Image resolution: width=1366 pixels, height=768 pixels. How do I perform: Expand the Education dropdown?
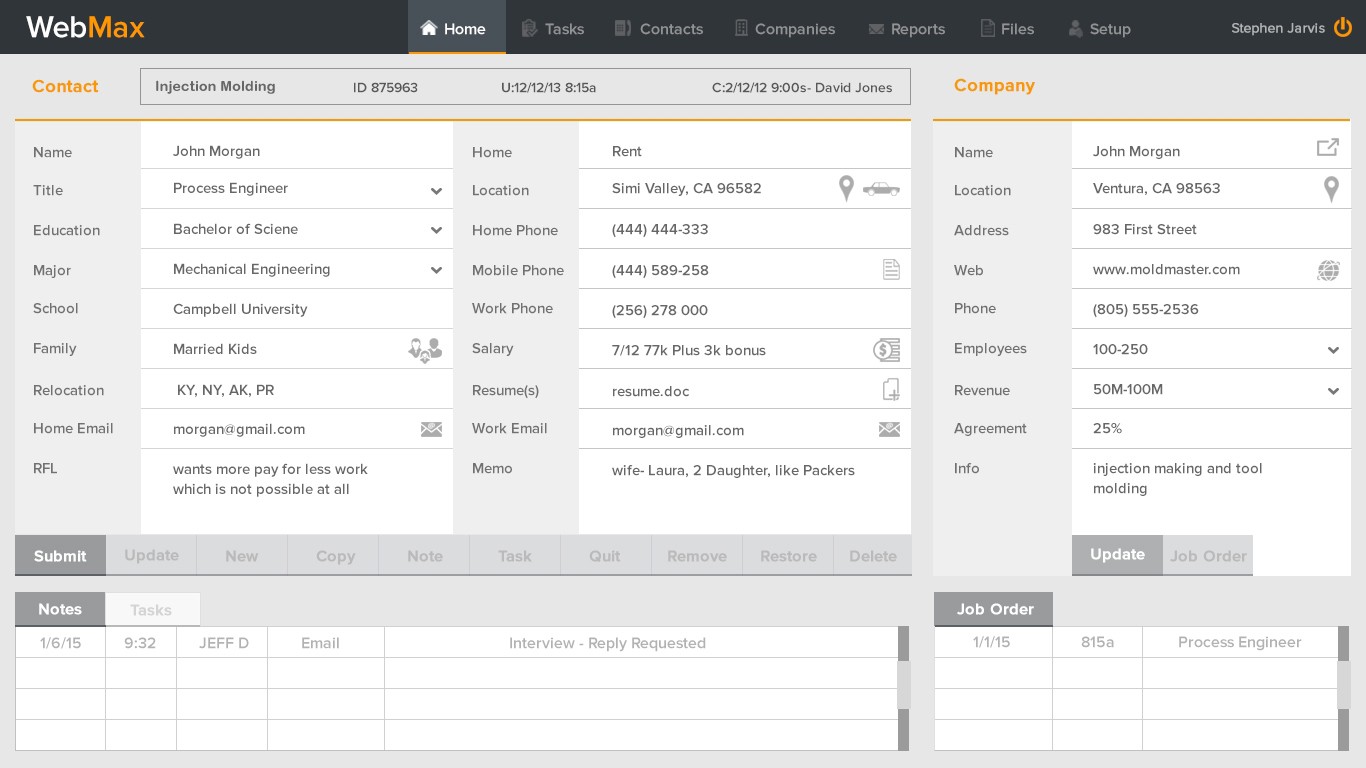pyautogui.click(x=436, y=230)
